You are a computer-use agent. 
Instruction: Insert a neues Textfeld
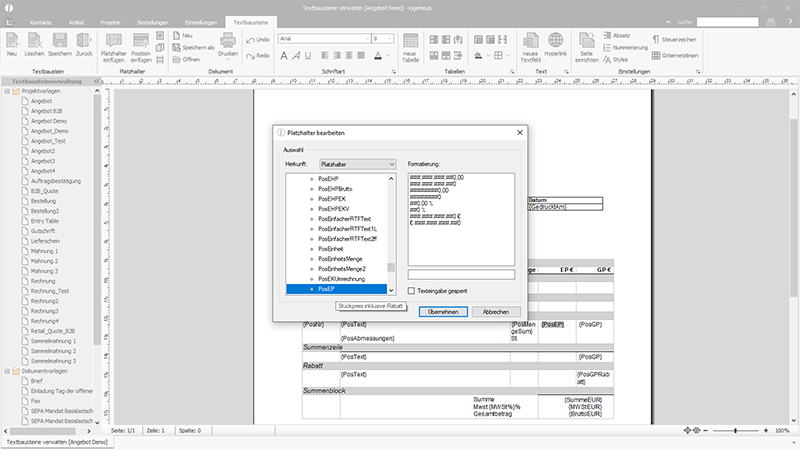click(x=530, y=47)
